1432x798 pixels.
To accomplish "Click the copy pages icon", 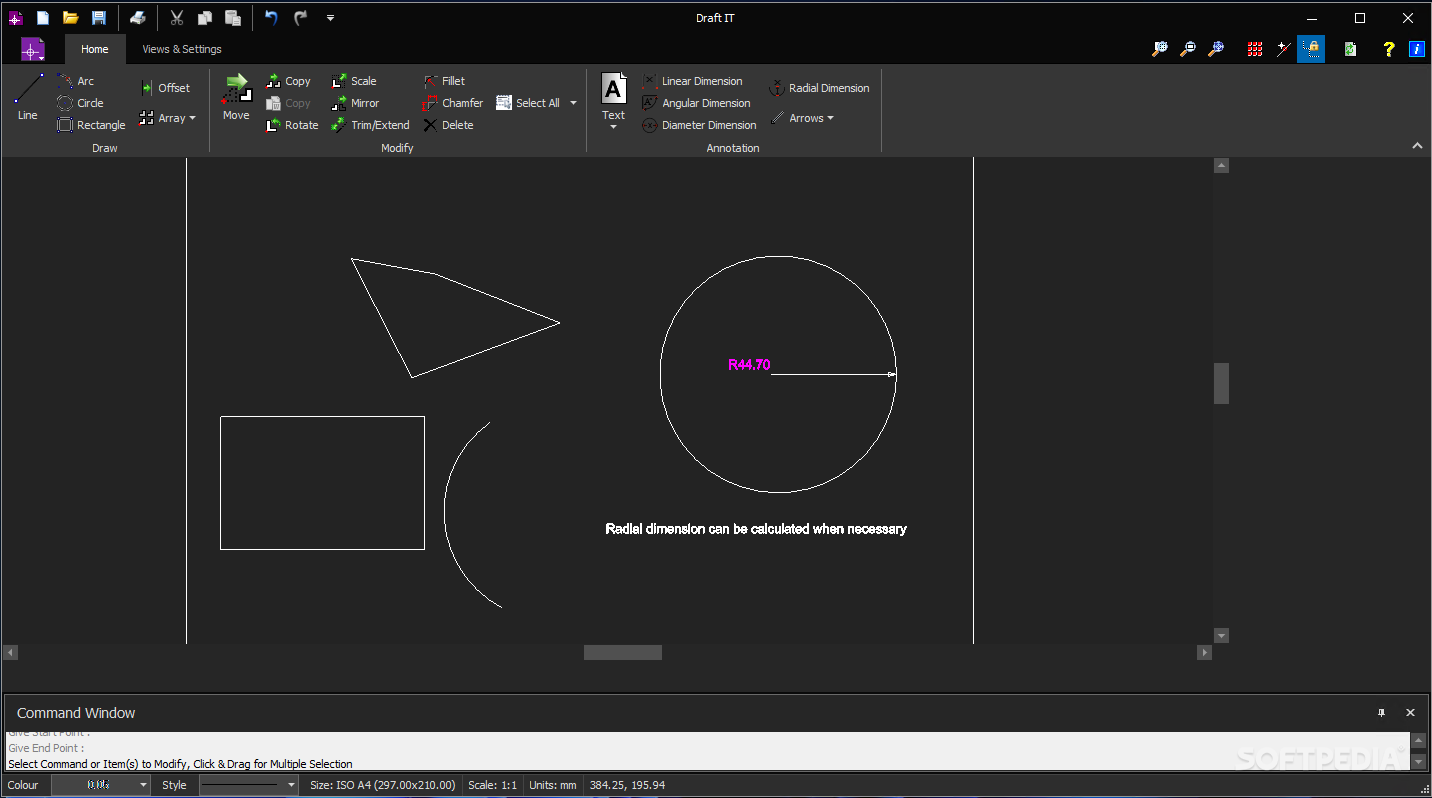I will [x=205, y=18].
